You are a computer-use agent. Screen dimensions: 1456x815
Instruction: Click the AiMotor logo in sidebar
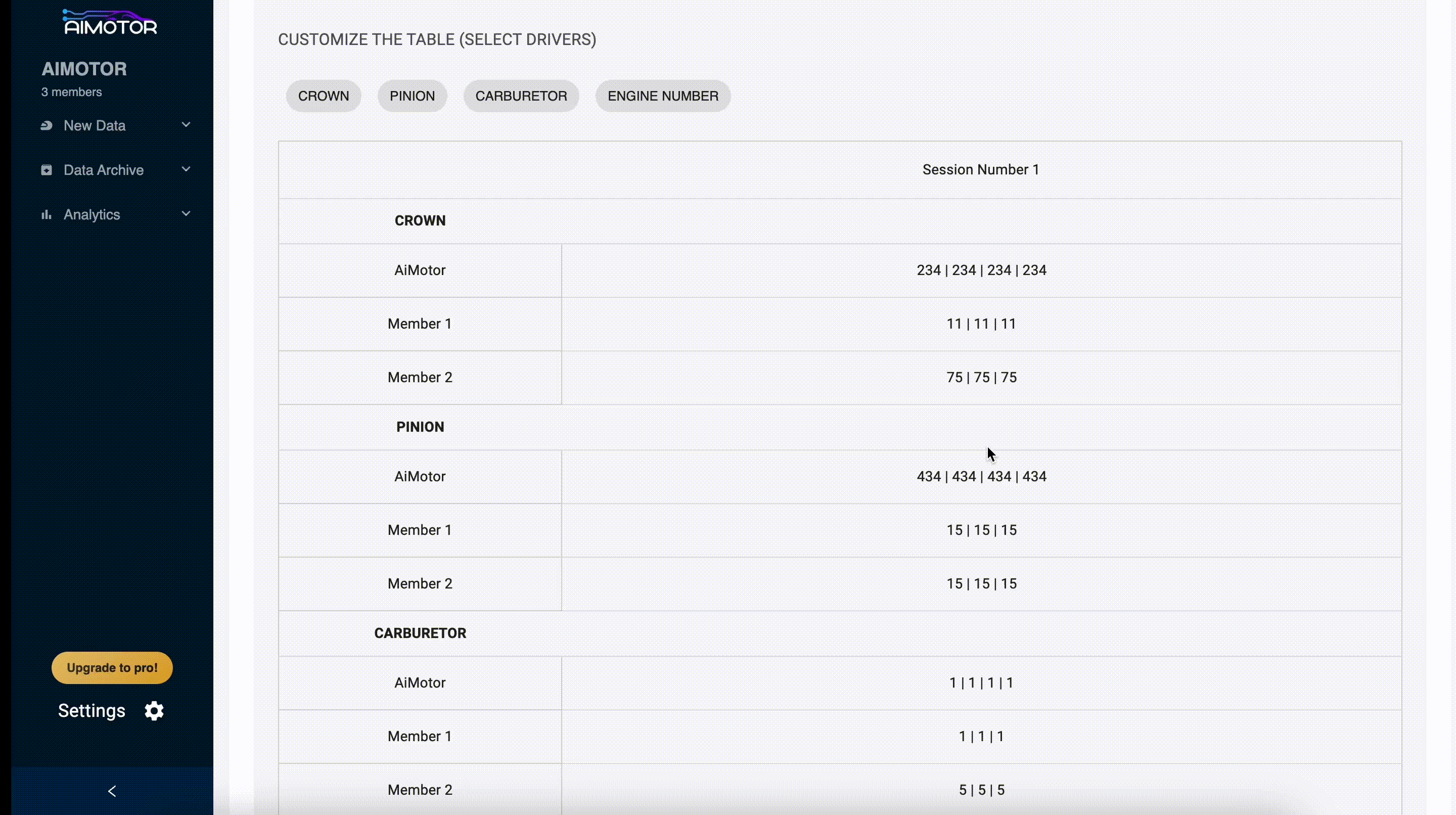[x=110, y=23]
